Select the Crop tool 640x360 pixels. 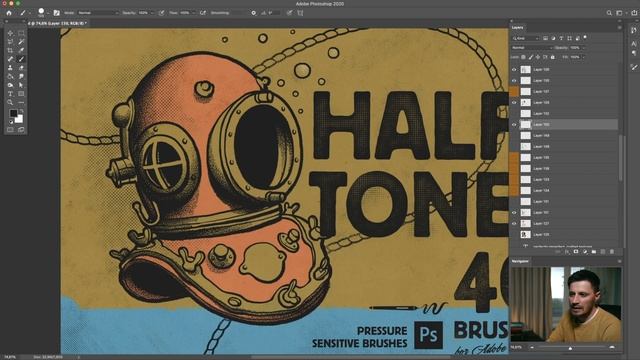[10, 51]
